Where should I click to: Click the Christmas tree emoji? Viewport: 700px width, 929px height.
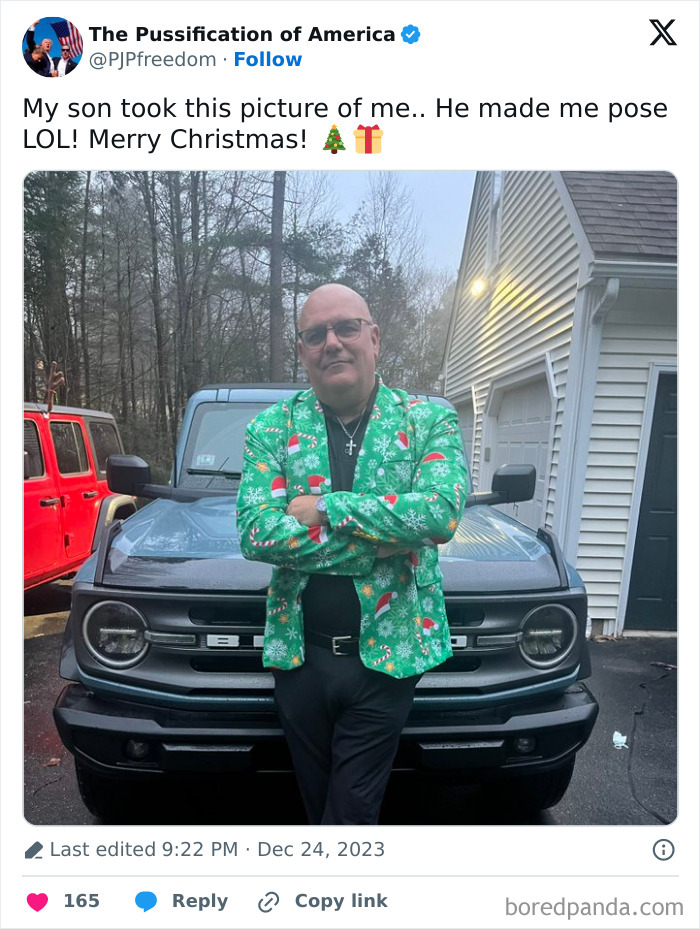[334, 139]
